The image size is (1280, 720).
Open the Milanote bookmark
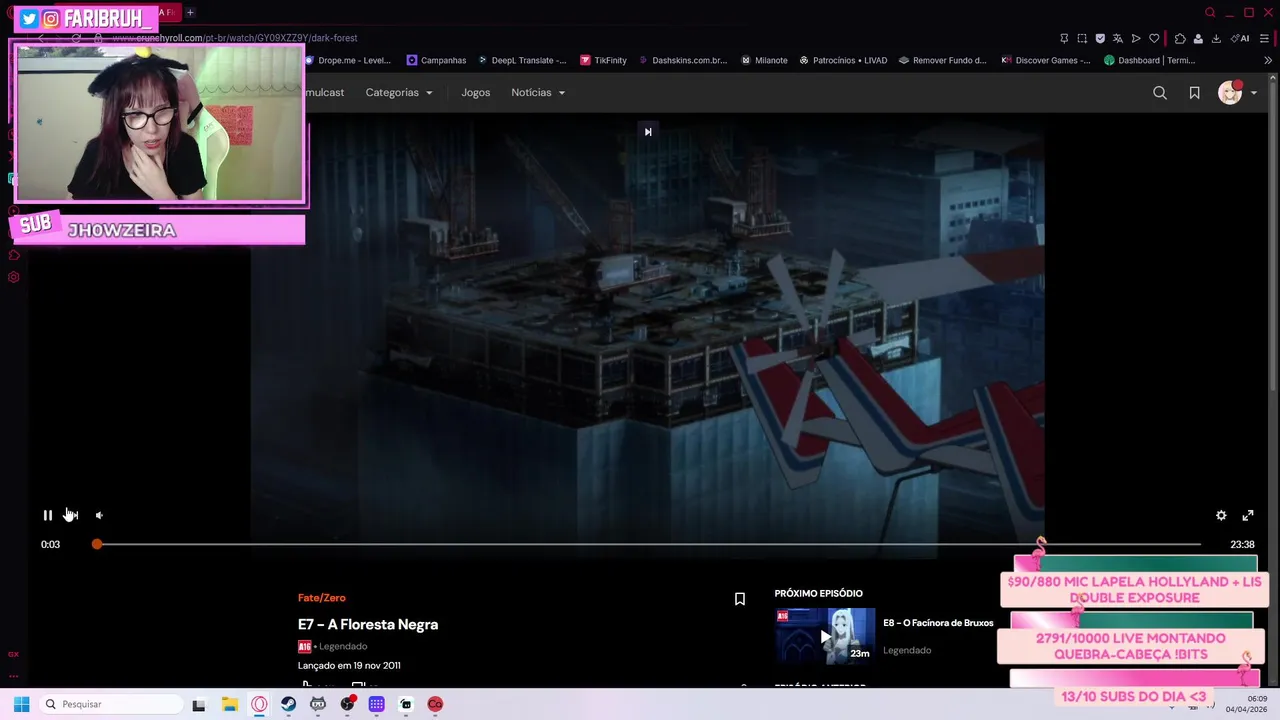[x=764, y=60]
